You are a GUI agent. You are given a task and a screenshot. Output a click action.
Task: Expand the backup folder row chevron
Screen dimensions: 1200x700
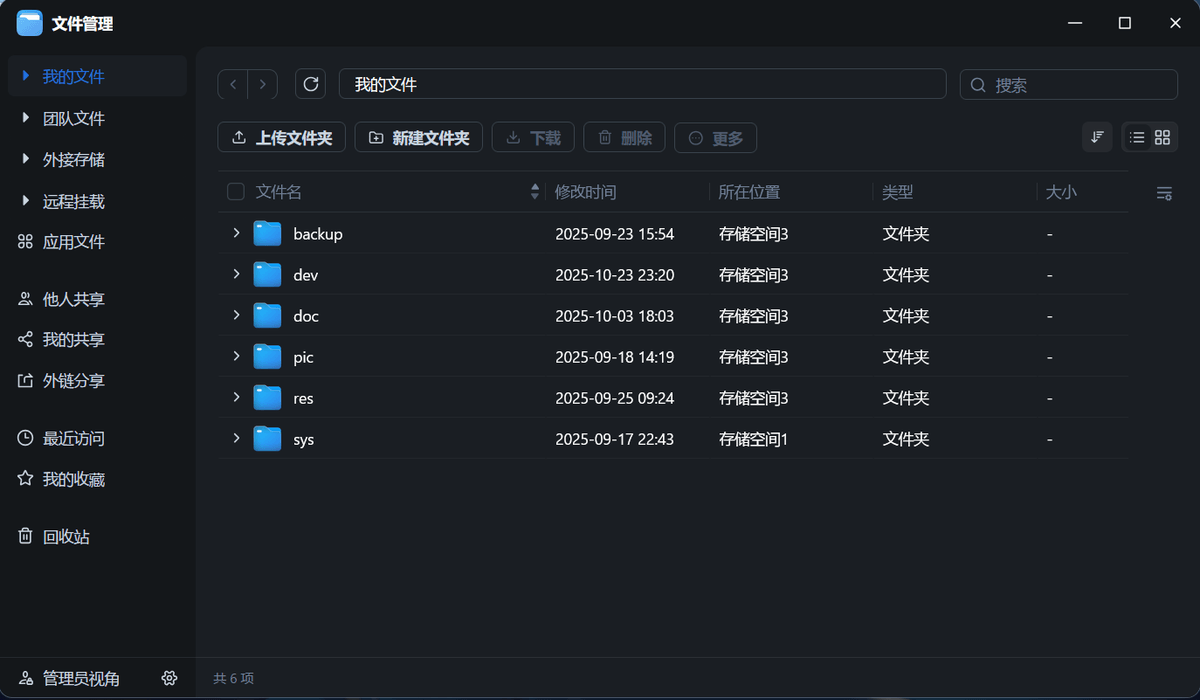click(237, 233)
